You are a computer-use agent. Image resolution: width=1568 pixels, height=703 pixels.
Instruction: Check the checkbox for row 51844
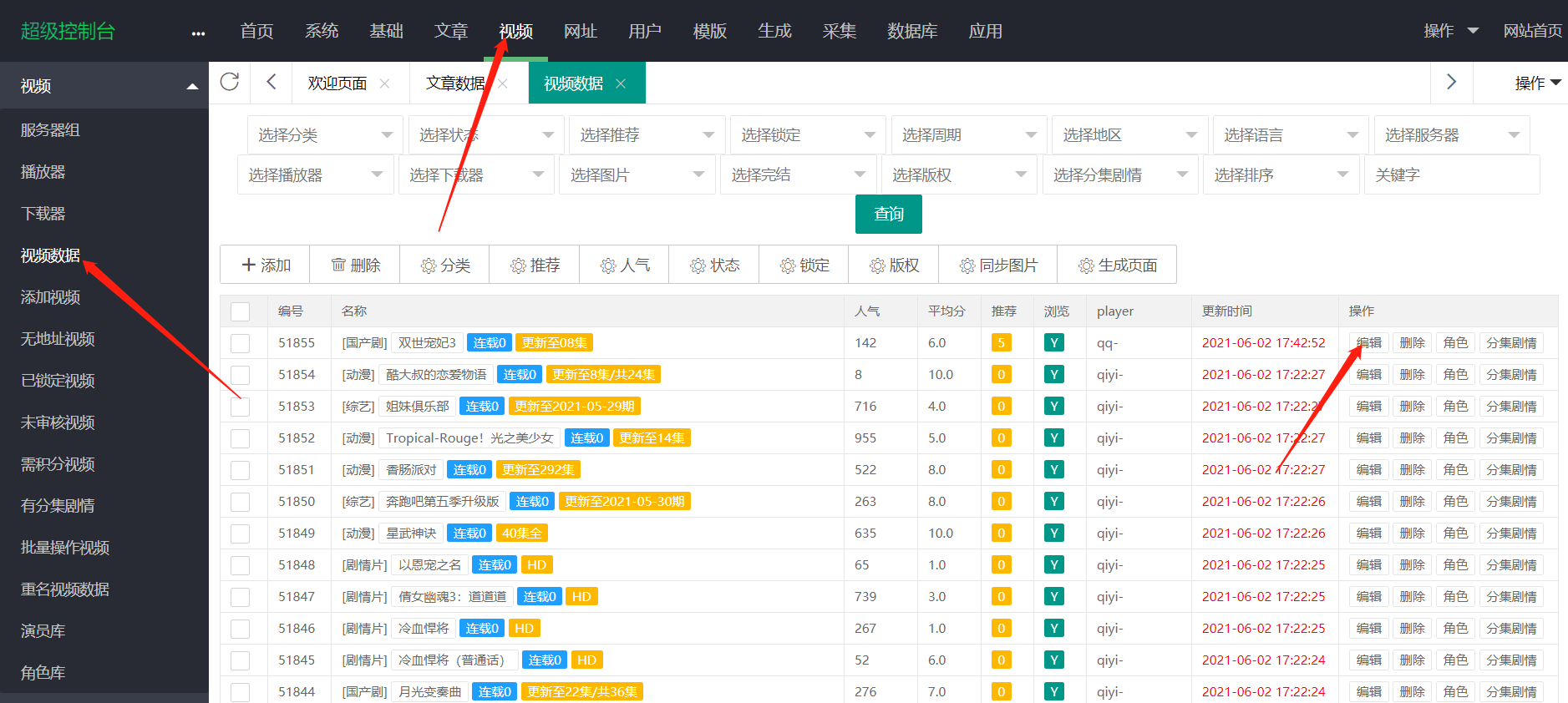(241, 692)
